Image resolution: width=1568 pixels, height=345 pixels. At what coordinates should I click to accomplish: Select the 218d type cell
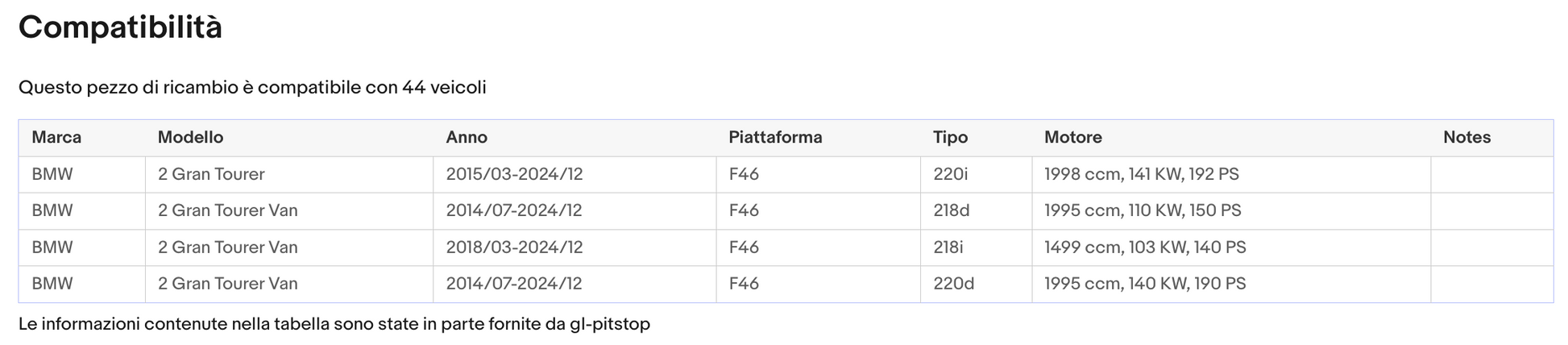click(976, 210)
